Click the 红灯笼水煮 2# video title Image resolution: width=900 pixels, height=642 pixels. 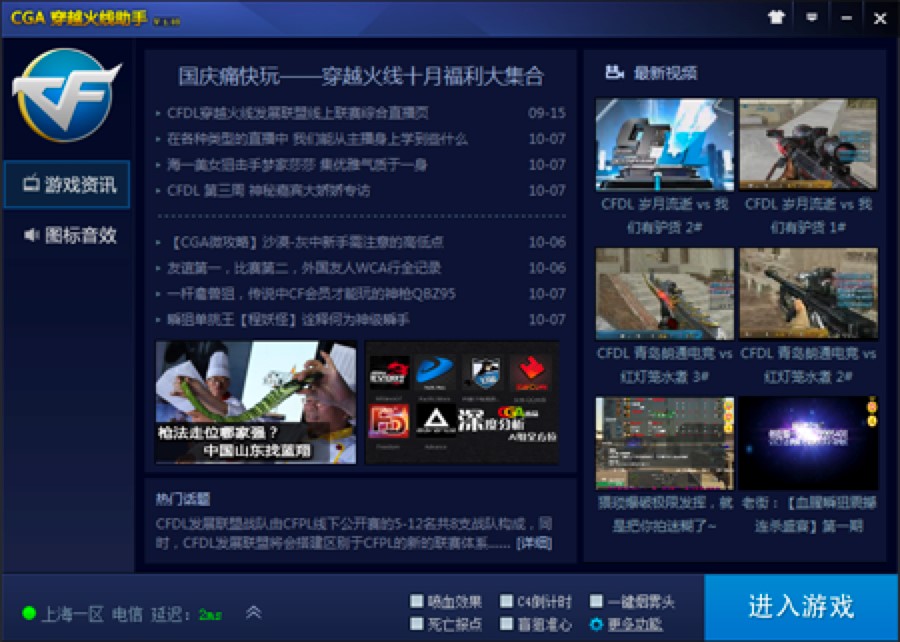(x=808, y=365)
